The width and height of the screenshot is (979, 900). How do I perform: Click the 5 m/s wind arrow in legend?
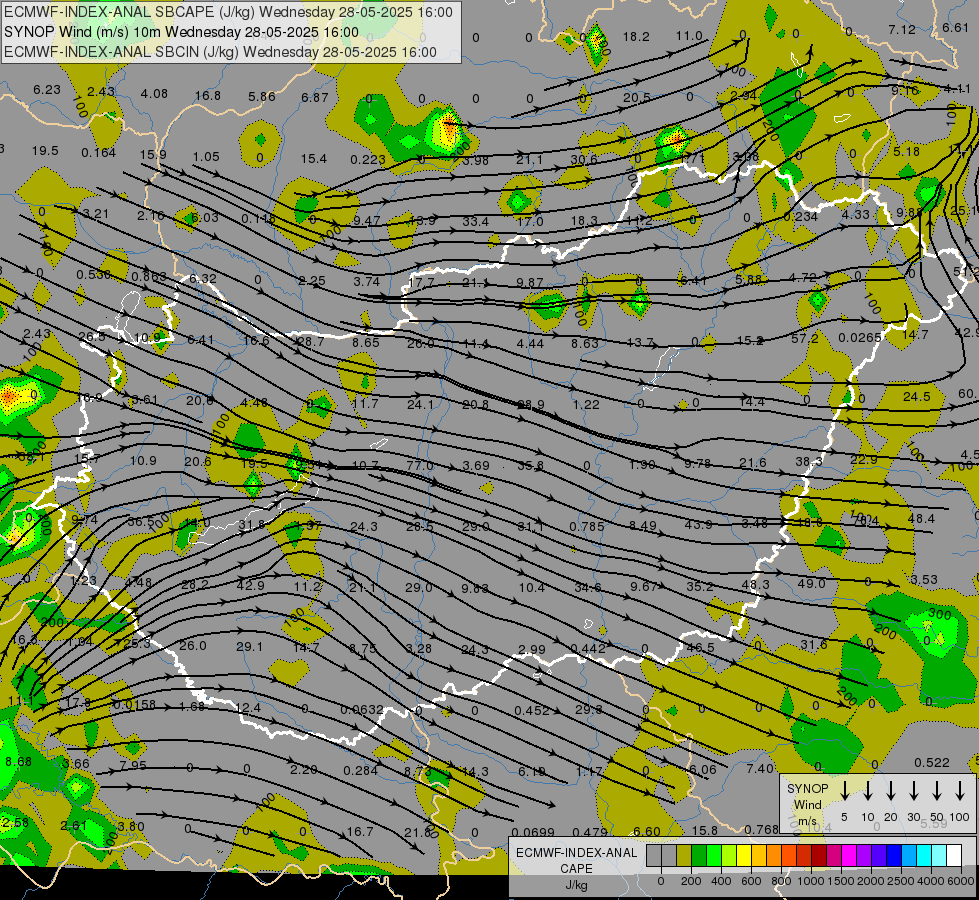coord(844,791)
